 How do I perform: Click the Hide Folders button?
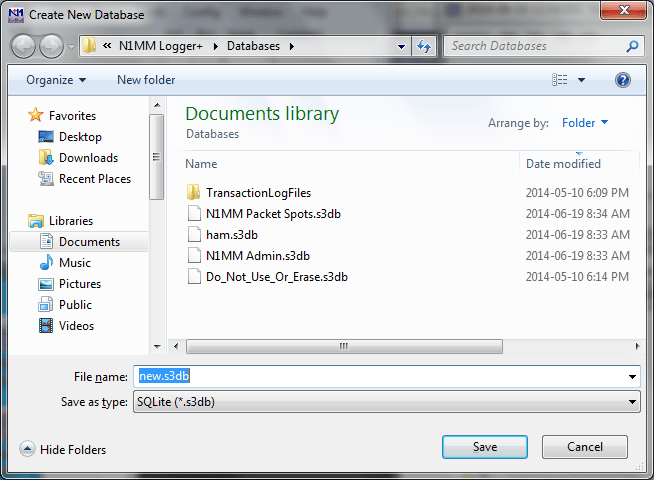pyautogui.click(x=63, y=449)
